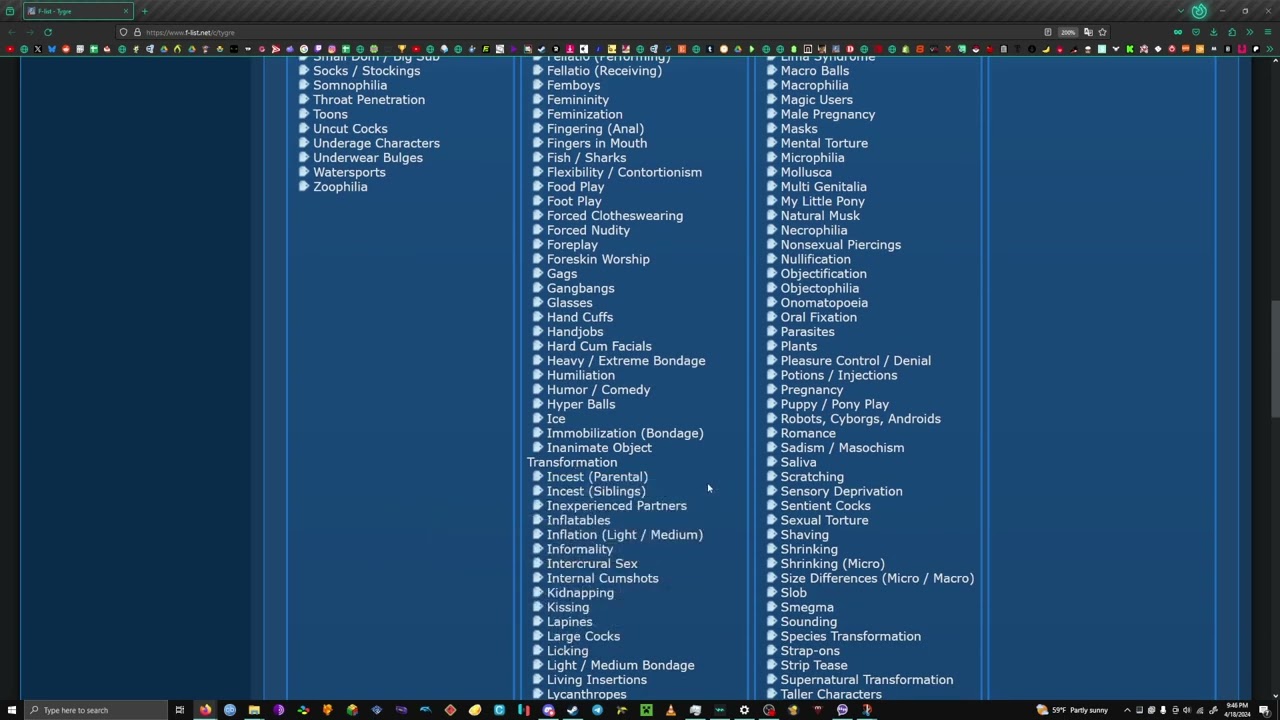Bookmark this page with the star
The width and height of the screenshot is (1280, 720).
pos(1102,32)
